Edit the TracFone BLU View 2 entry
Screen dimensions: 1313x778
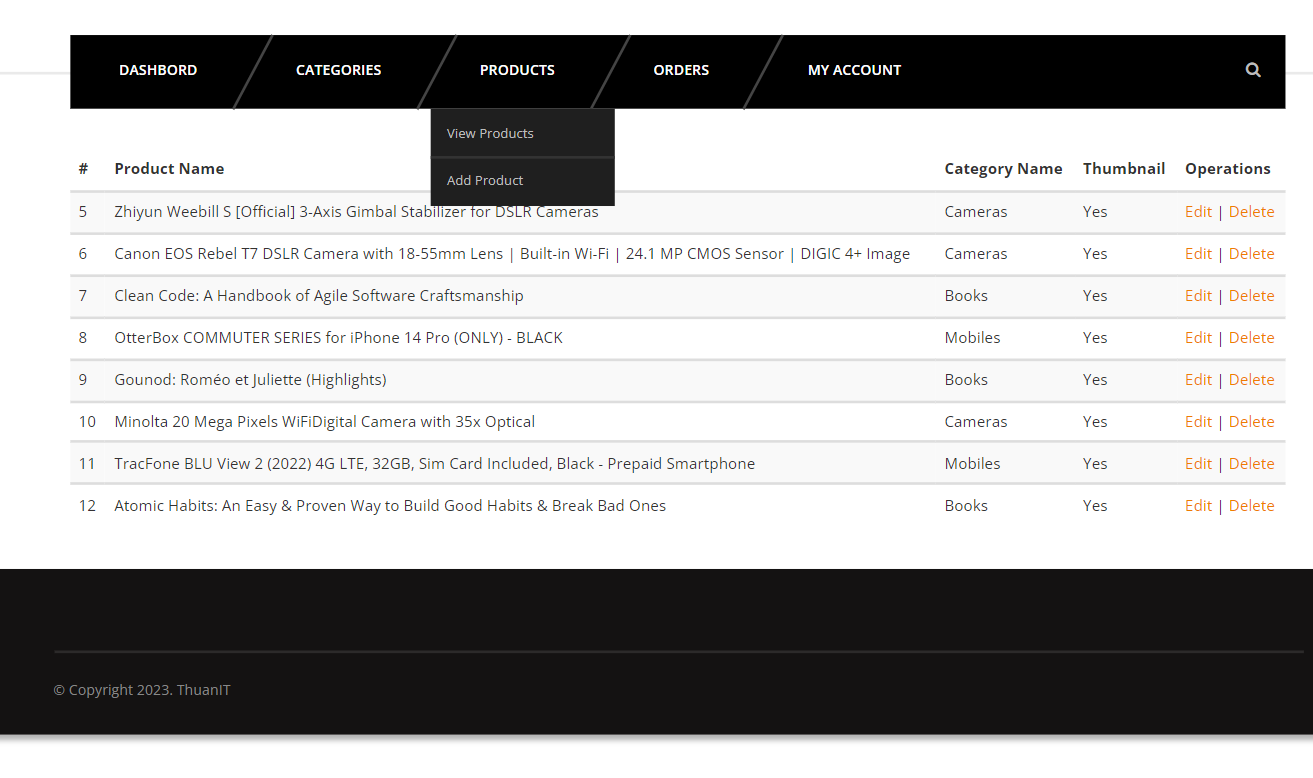click(x=1198, y=463)
